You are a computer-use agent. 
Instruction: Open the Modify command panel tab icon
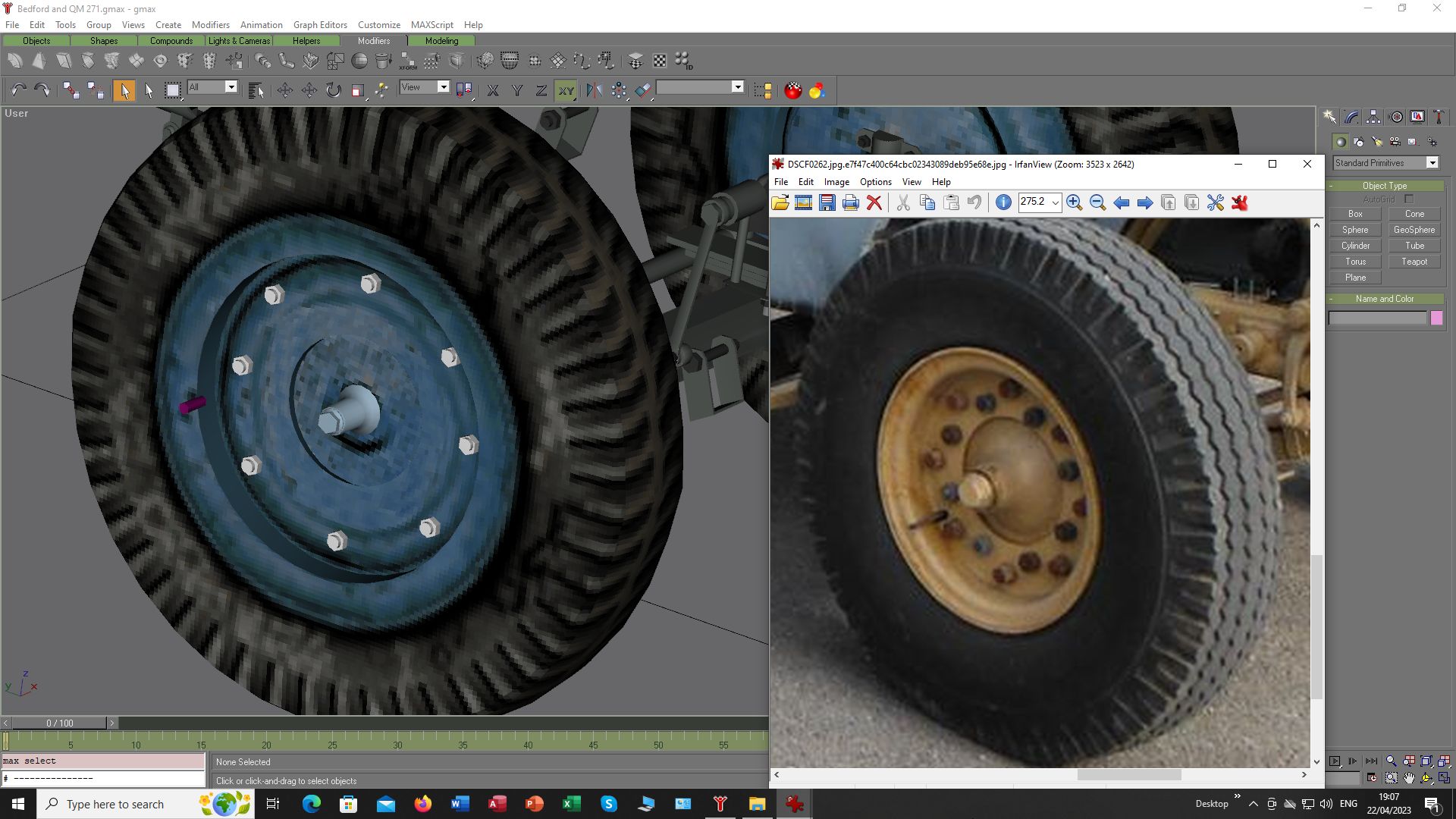pos(1351,117)
